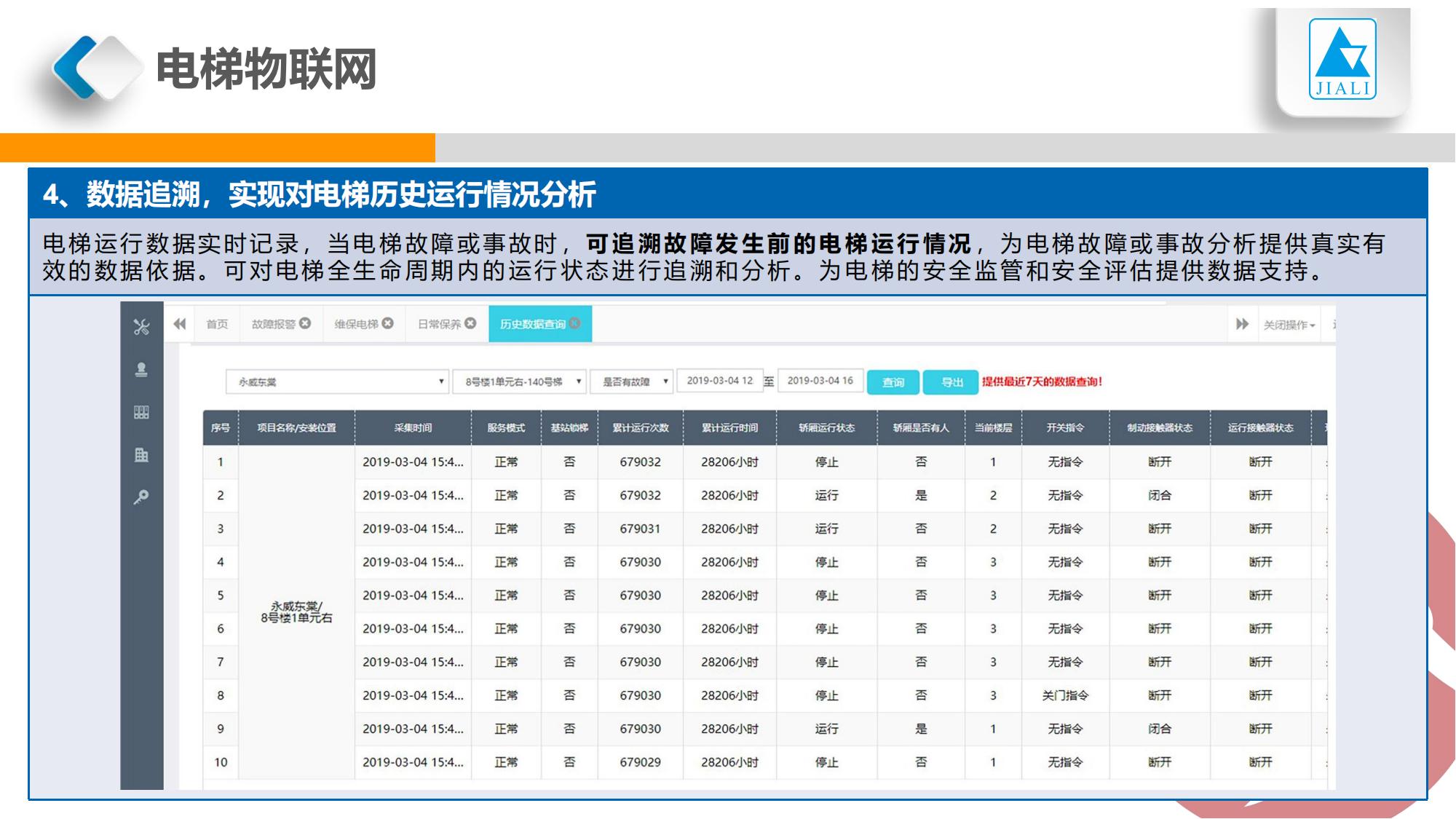Click the 运行 status cell in row 3
This screenshot has width=1456, height=819.
[826, 529]
